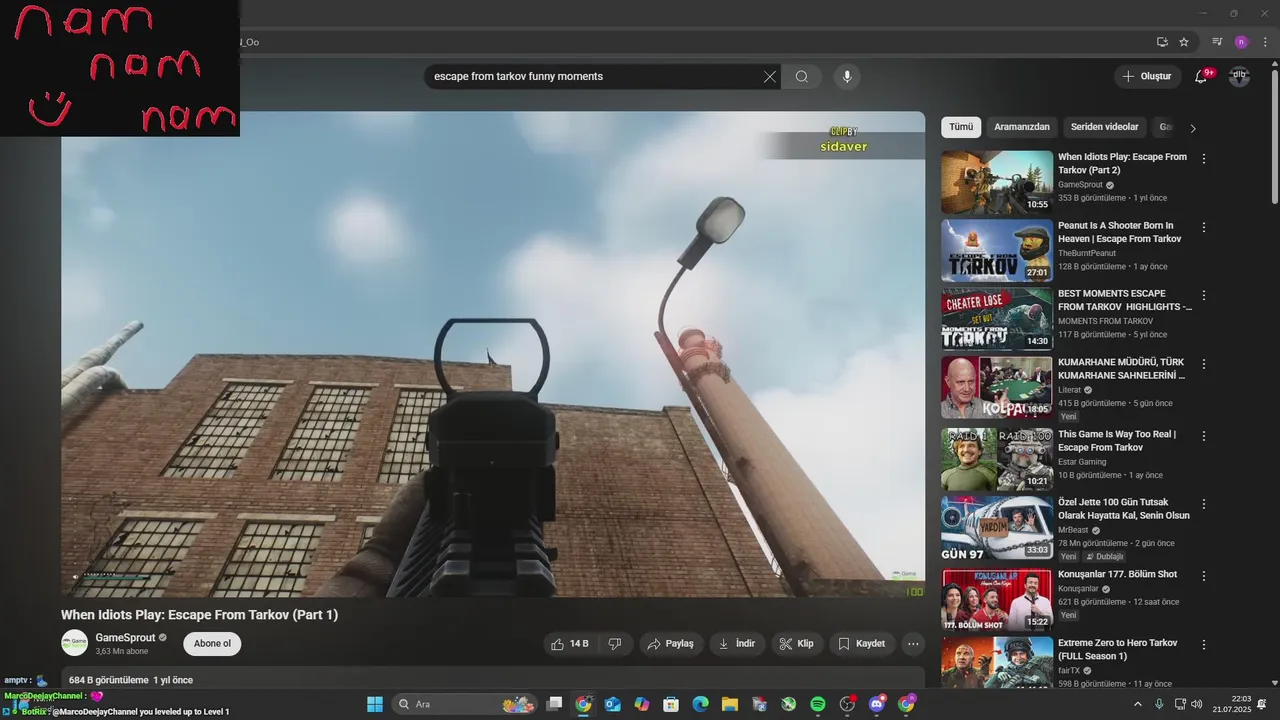The width and height of the screenshot is (1280, 720).
Task: Open Chrome three-dot menu
Action: pos(1263,42)
